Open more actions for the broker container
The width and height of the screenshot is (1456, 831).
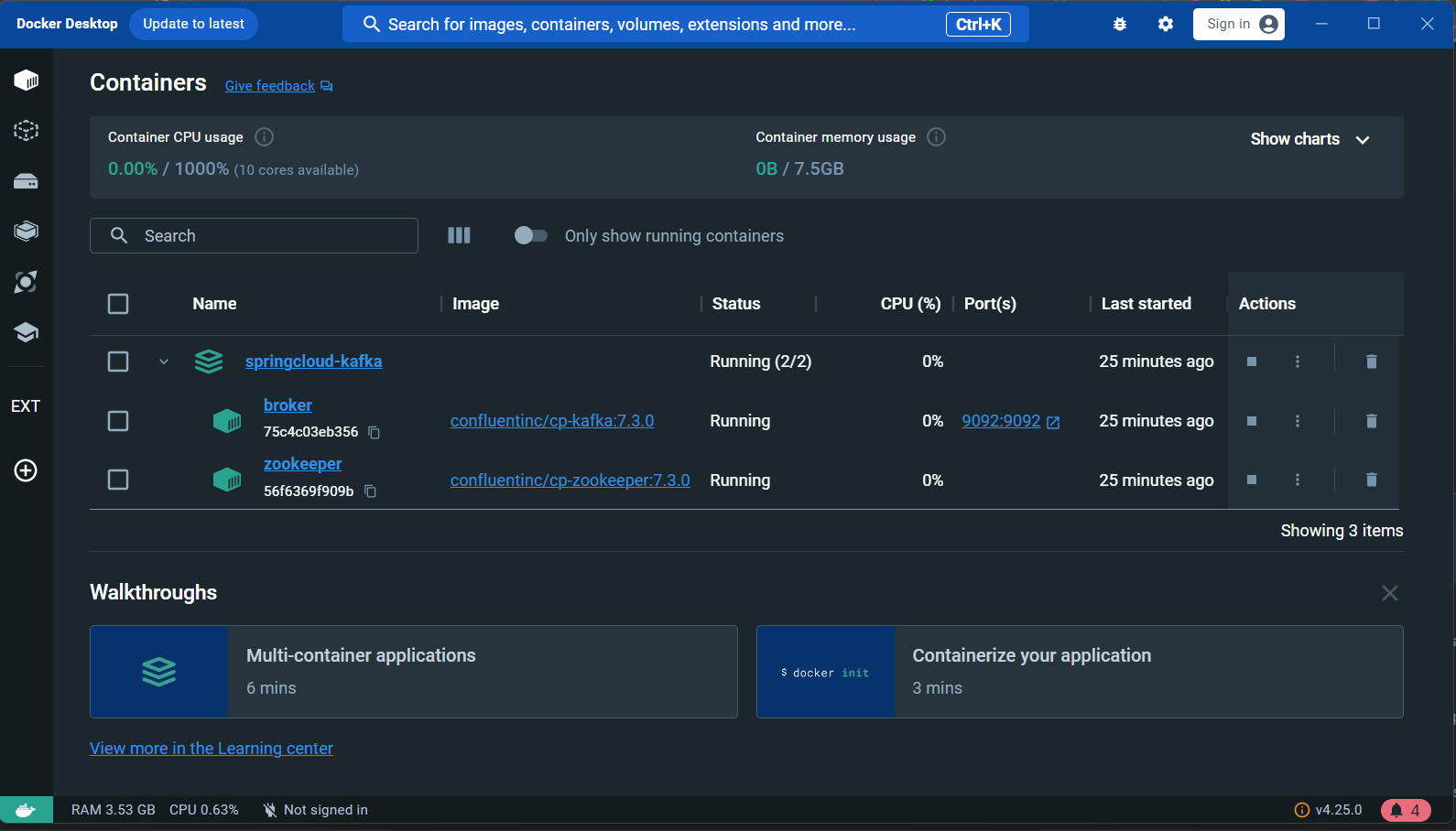click(1298, 421)
